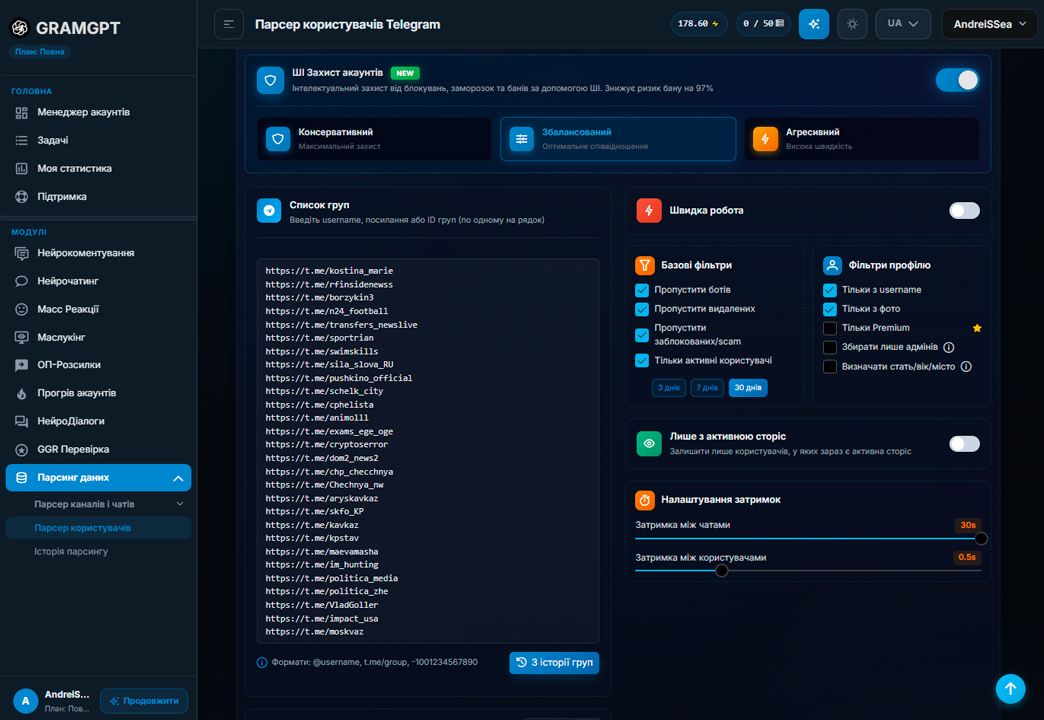The width and height of the screenshot is (1044, 720).
Task: Open Парсер користувачів menu item
Action: coord(99,528)
